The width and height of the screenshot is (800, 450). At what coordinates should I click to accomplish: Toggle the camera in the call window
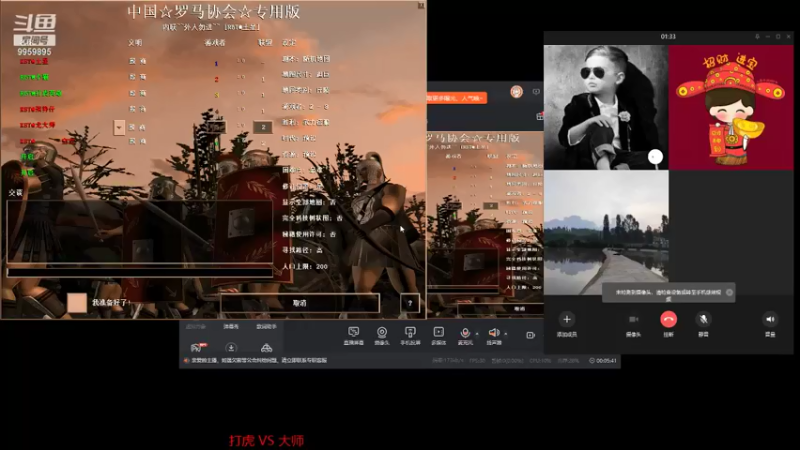point(633,319)
